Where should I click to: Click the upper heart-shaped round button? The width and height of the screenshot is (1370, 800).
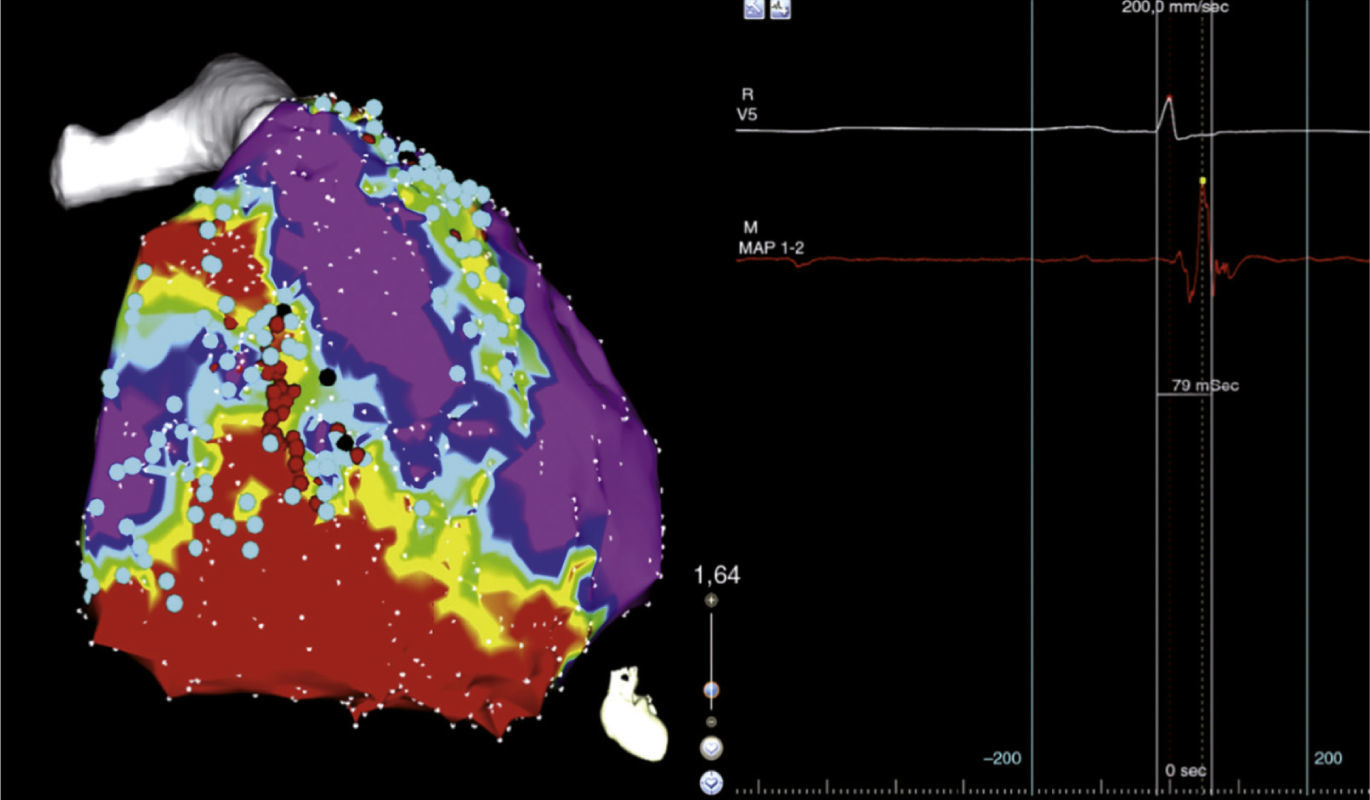[x=711, y=748]
